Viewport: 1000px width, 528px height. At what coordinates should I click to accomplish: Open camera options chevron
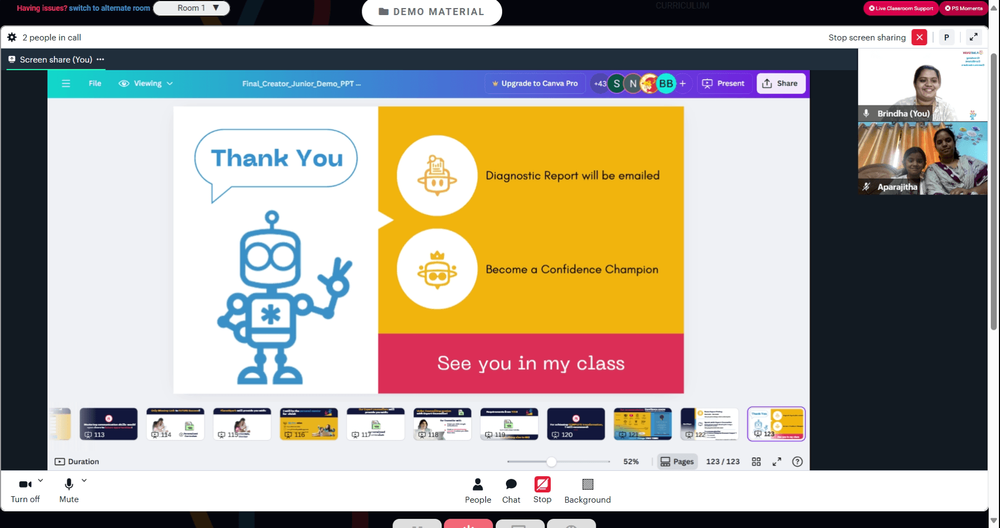click(41, 480)
